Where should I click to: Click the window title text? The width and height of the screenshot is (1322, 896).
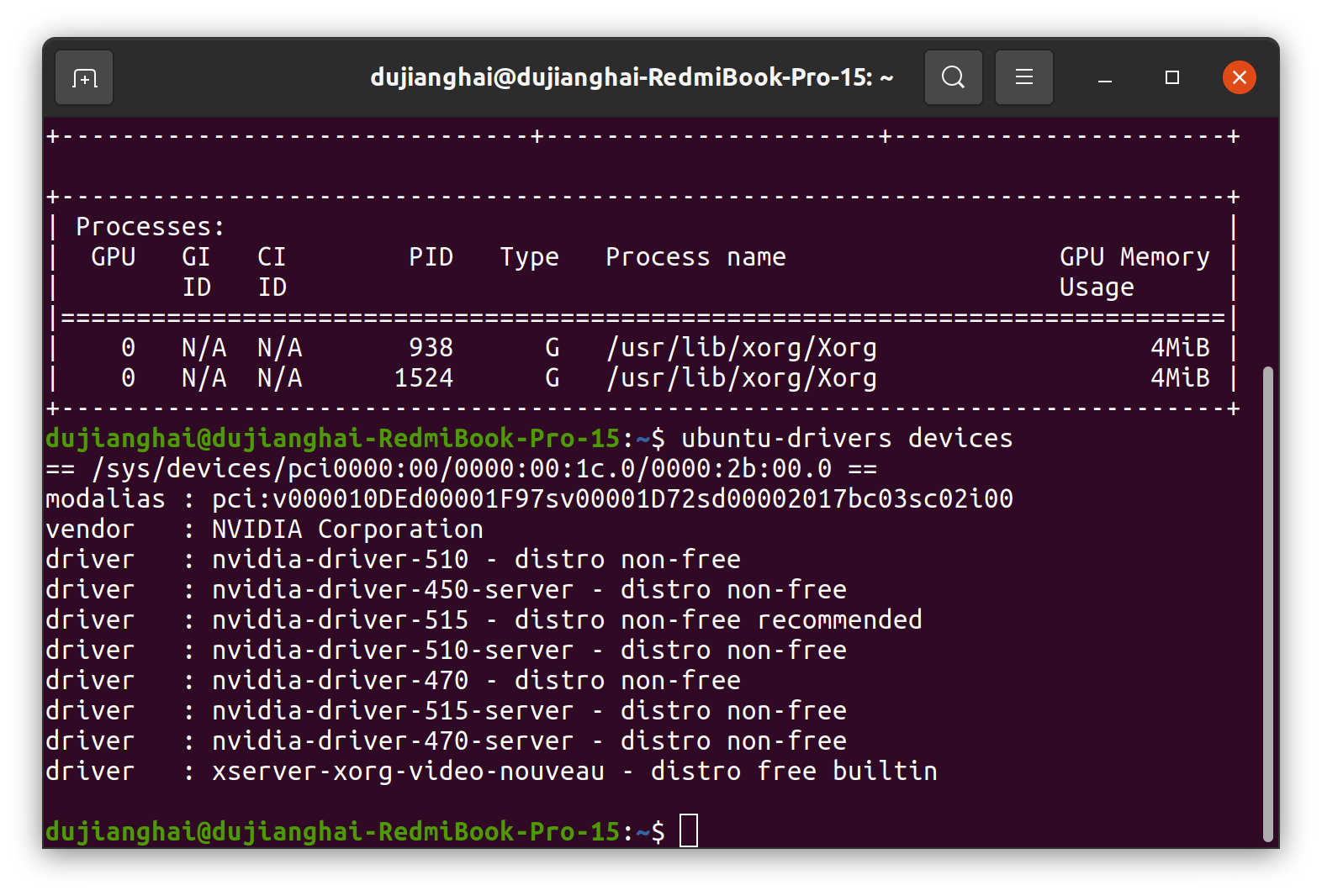tap(632, 77)
